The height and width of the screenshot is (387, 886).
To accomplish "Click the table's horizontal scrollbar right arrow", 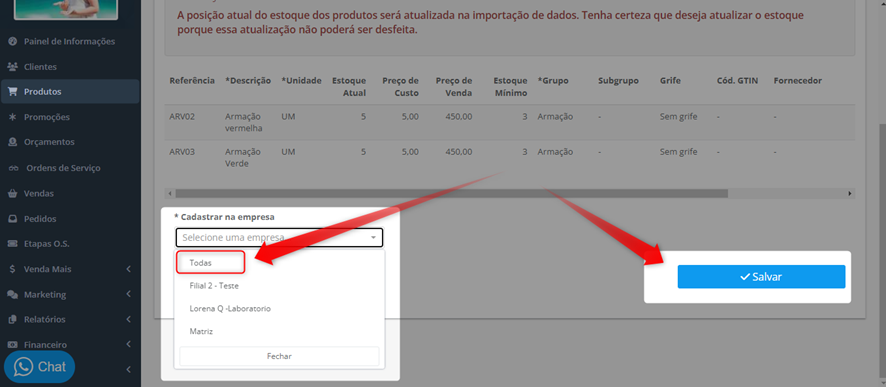I will 849,194.
